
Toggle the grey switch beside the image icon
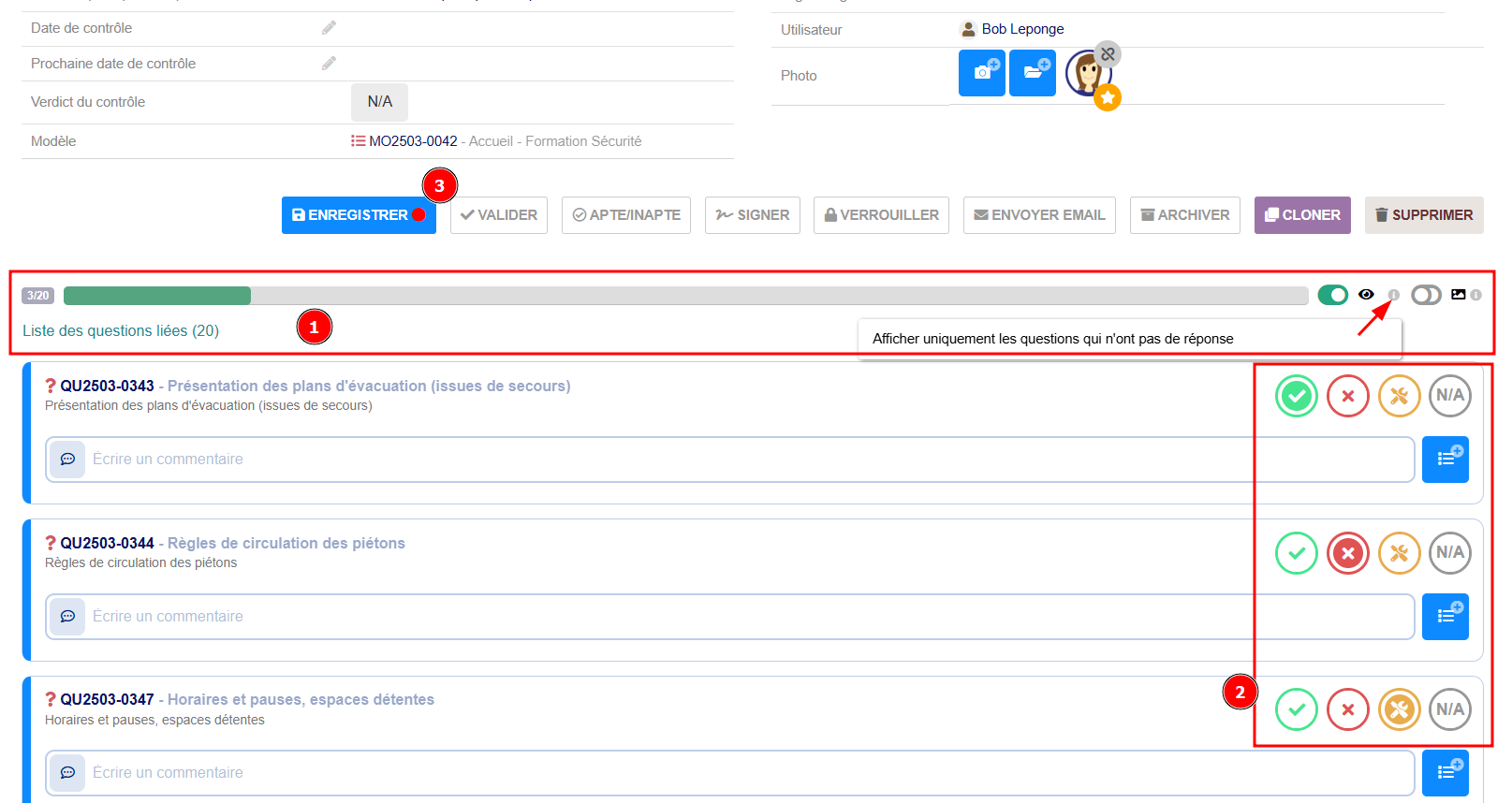click(x=1426, y=295)
